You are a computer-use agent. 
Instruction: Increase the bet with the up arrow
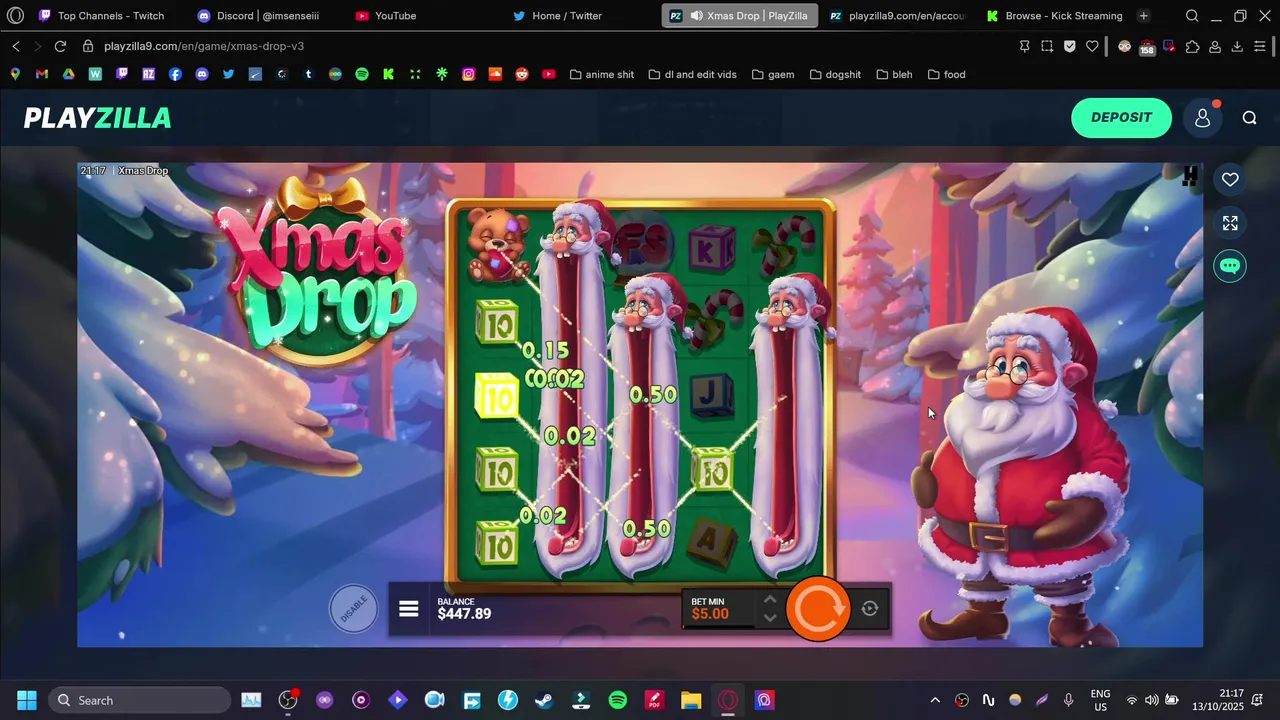(769, 599)
